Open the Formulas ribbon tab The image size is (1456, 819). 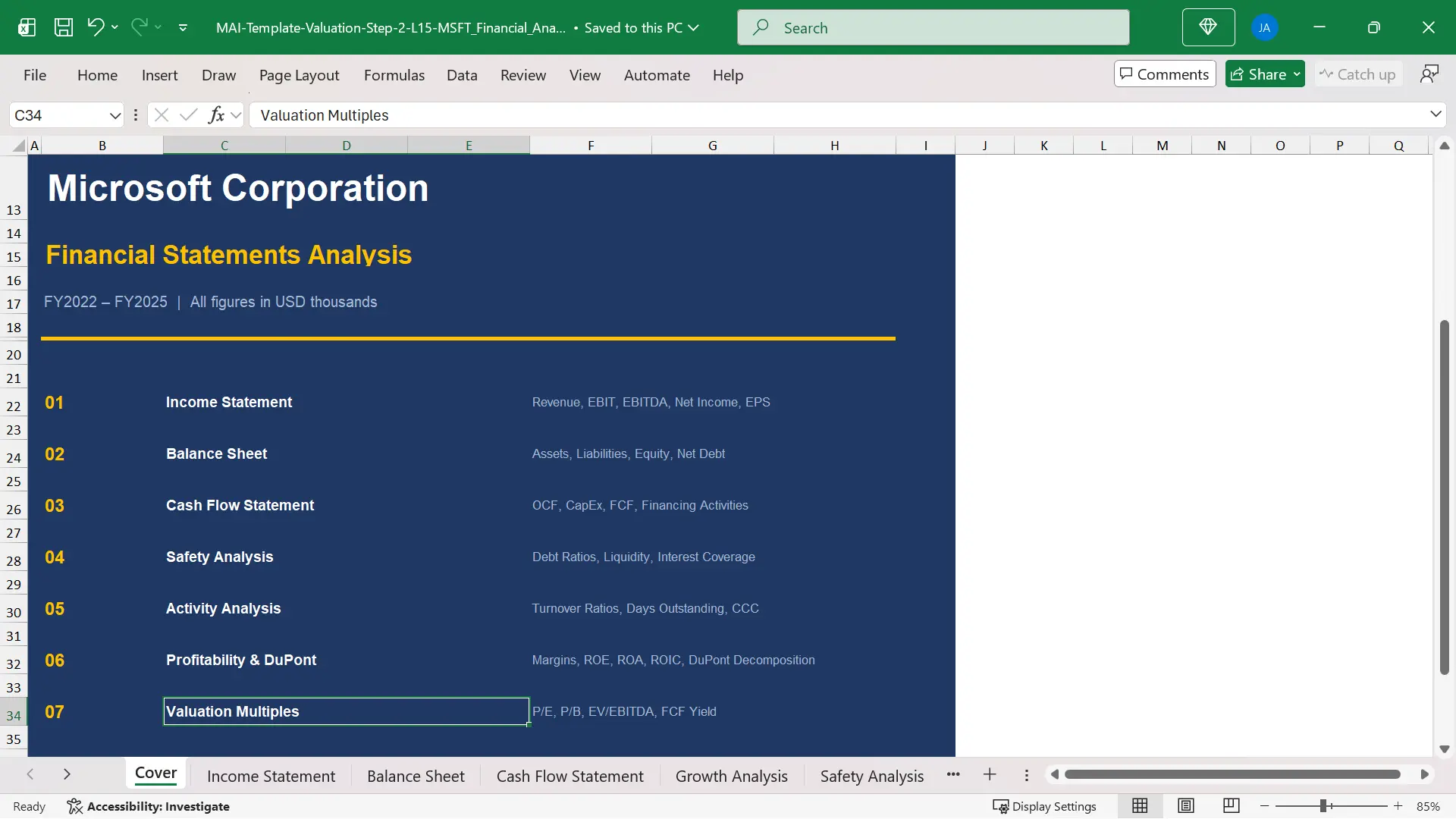394,75
